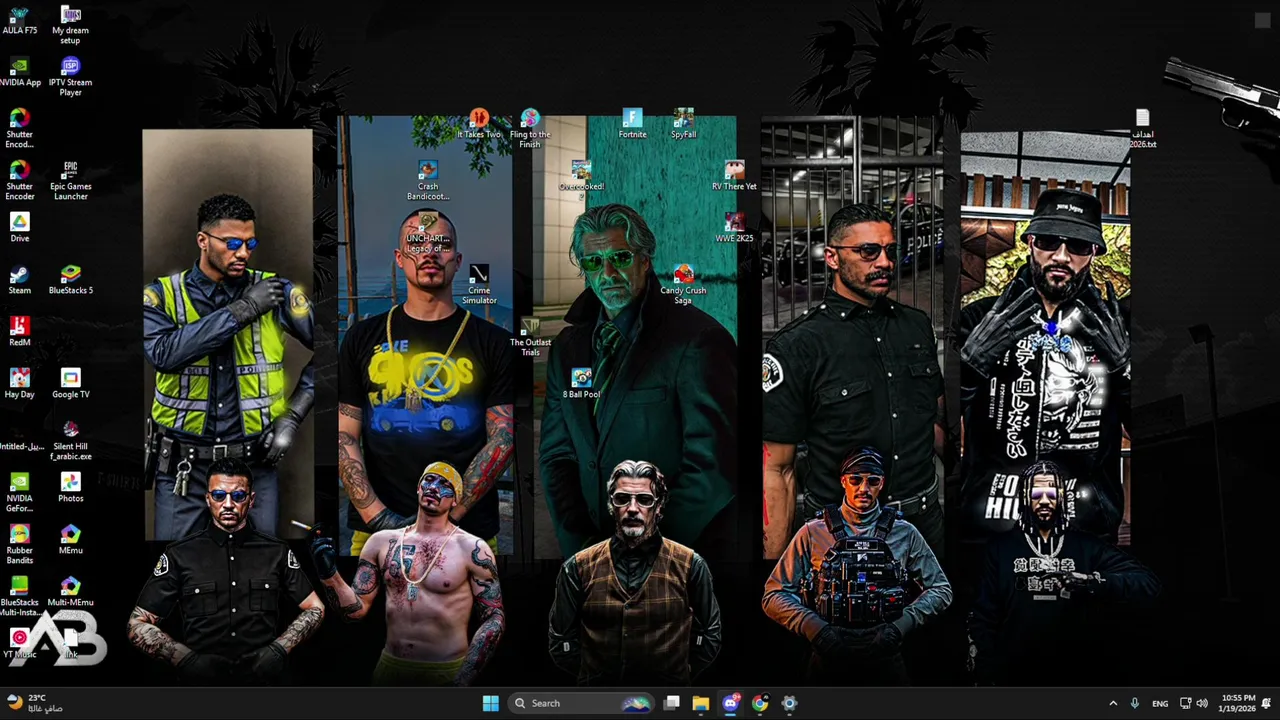The image size is (1280, 720).
Task: Open the notification center bell icon
Action: [1266, 703]
